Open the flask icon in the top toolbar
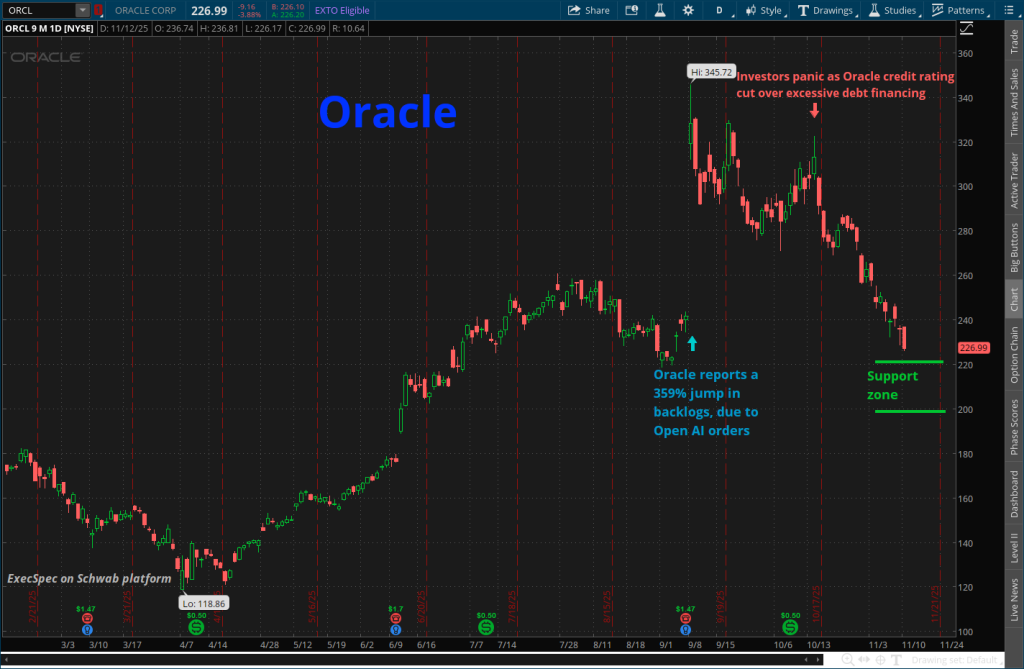1024x669 pixels. click(x=660, y=10)
